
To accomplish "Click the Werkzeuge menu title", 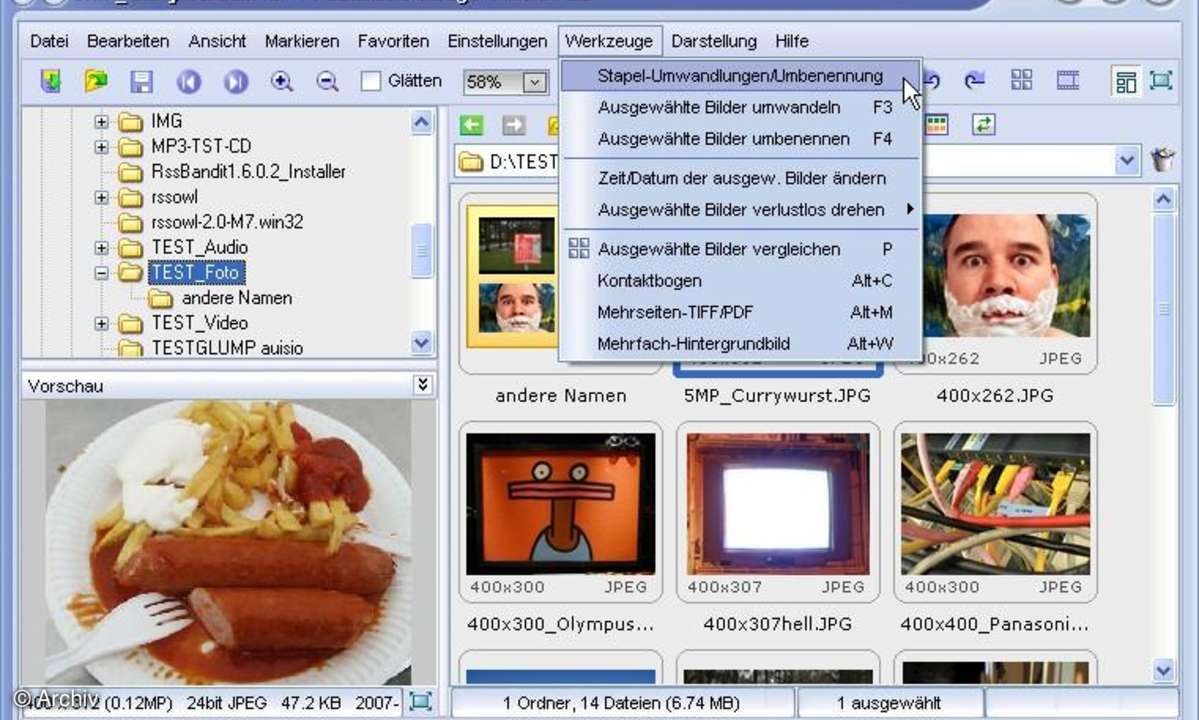I will tap(609, 41).
